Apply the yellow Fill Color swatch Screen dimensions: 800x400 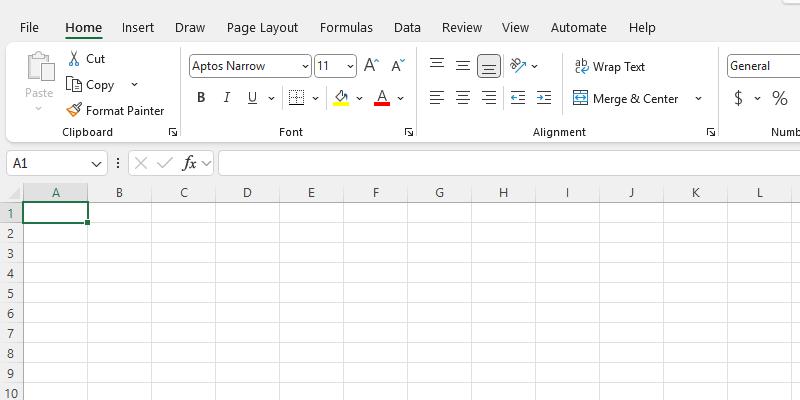[x=341, y=98]
